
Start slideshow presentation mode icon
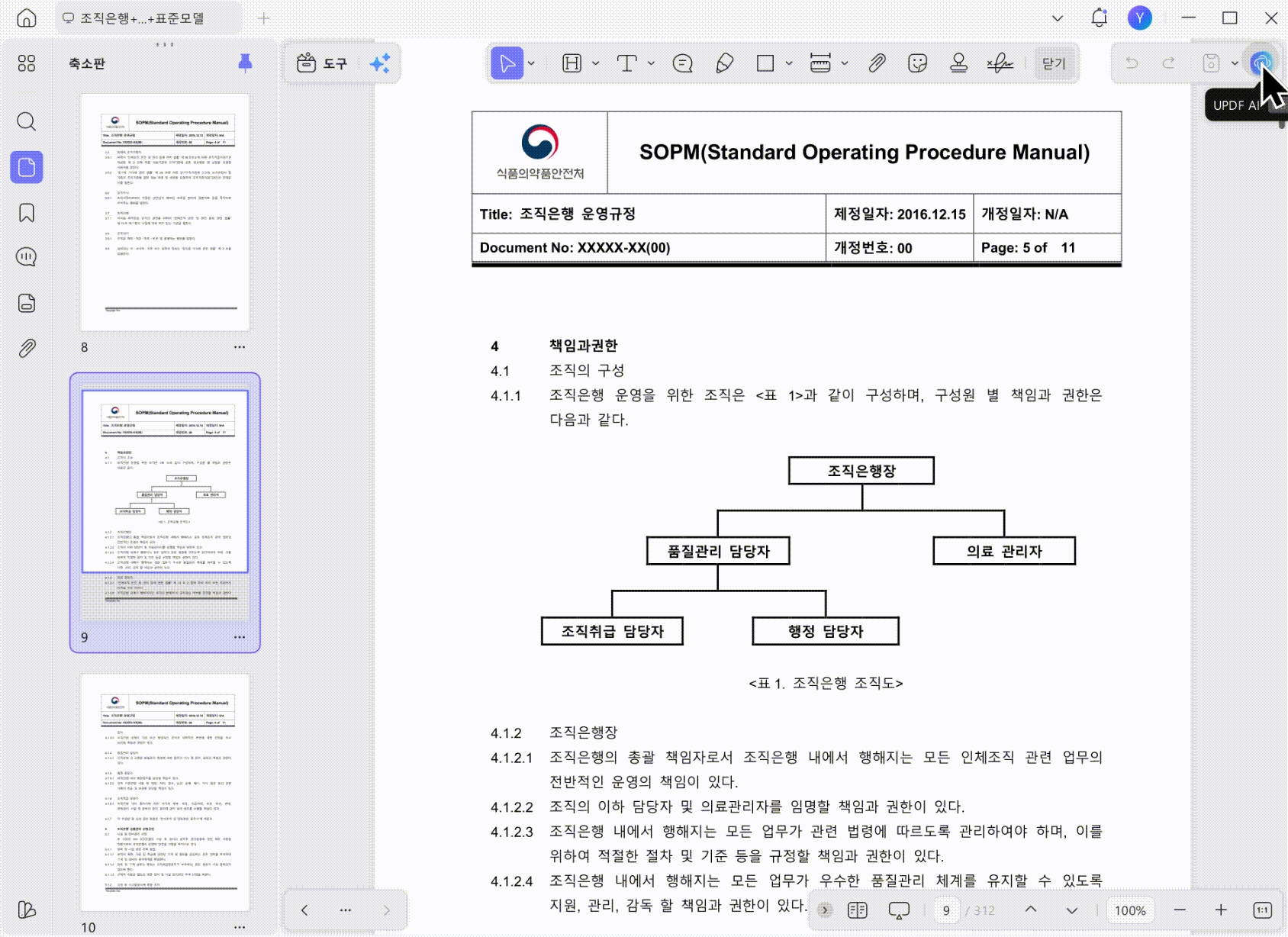(899, 910)
